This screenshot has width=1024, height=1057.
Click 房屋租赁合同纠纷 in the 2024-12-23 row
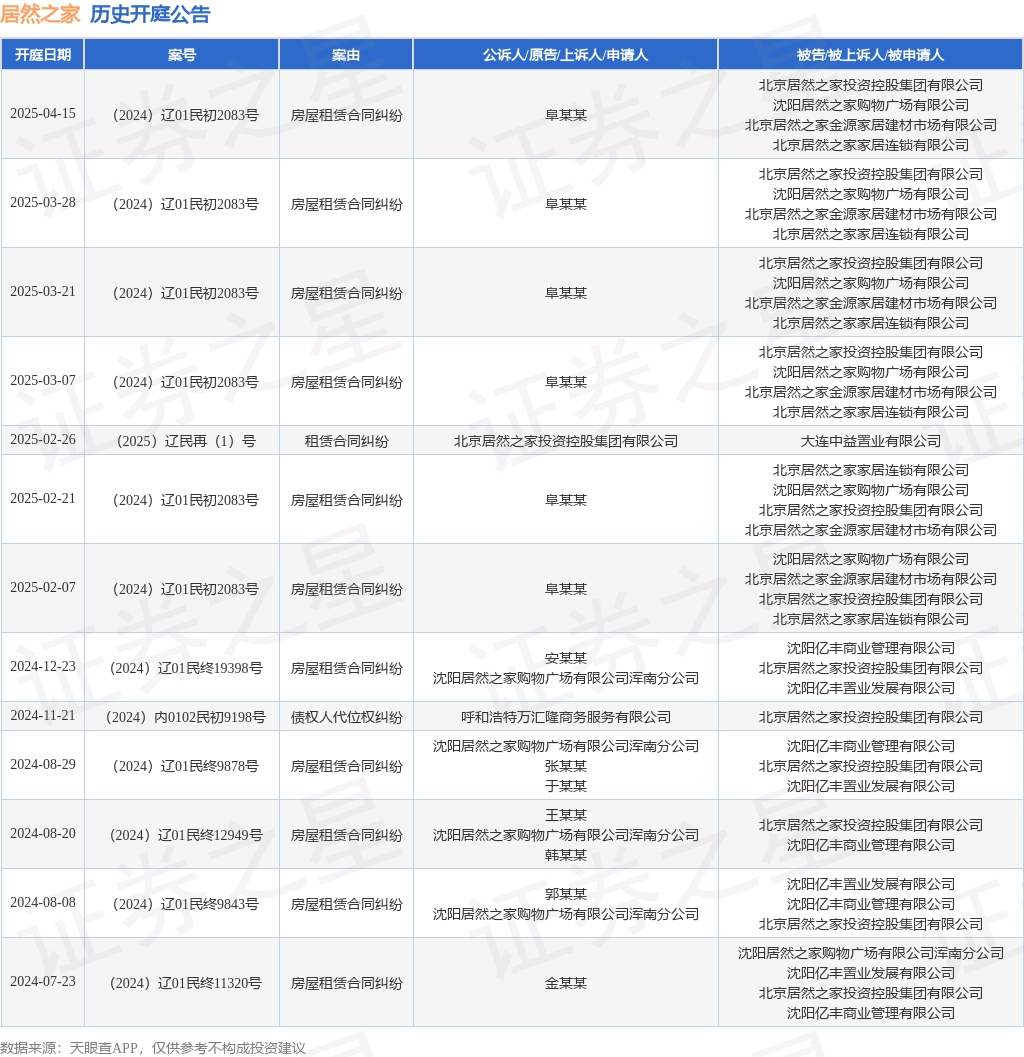pos(347,668)
